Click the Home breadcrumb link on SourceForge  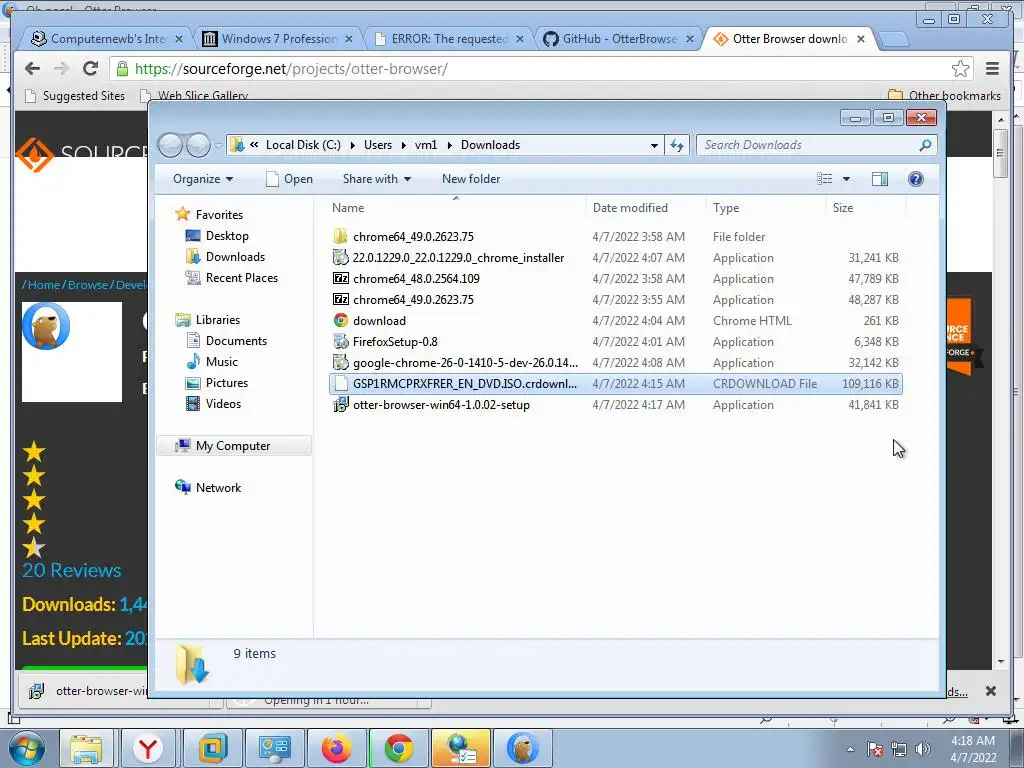click(44, 285)
